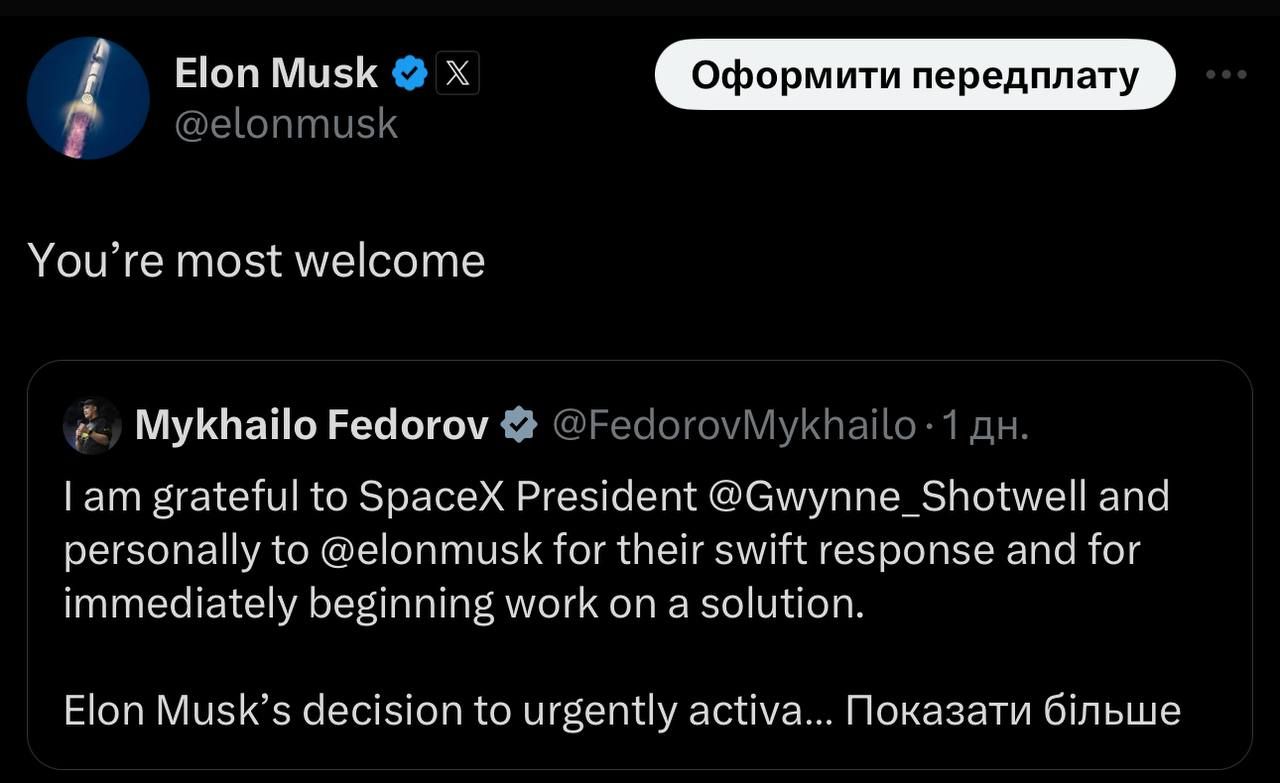Viewport: 1280px width, 783px height.
Task: Click the X affiliation badge beside Elon Musk
Action: pos(456,72)
